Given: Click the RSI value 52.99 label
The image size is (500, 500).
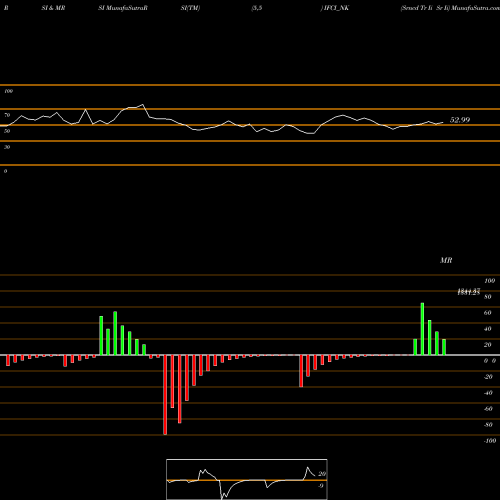Looking at the screenshot, I should pos(460,120).
